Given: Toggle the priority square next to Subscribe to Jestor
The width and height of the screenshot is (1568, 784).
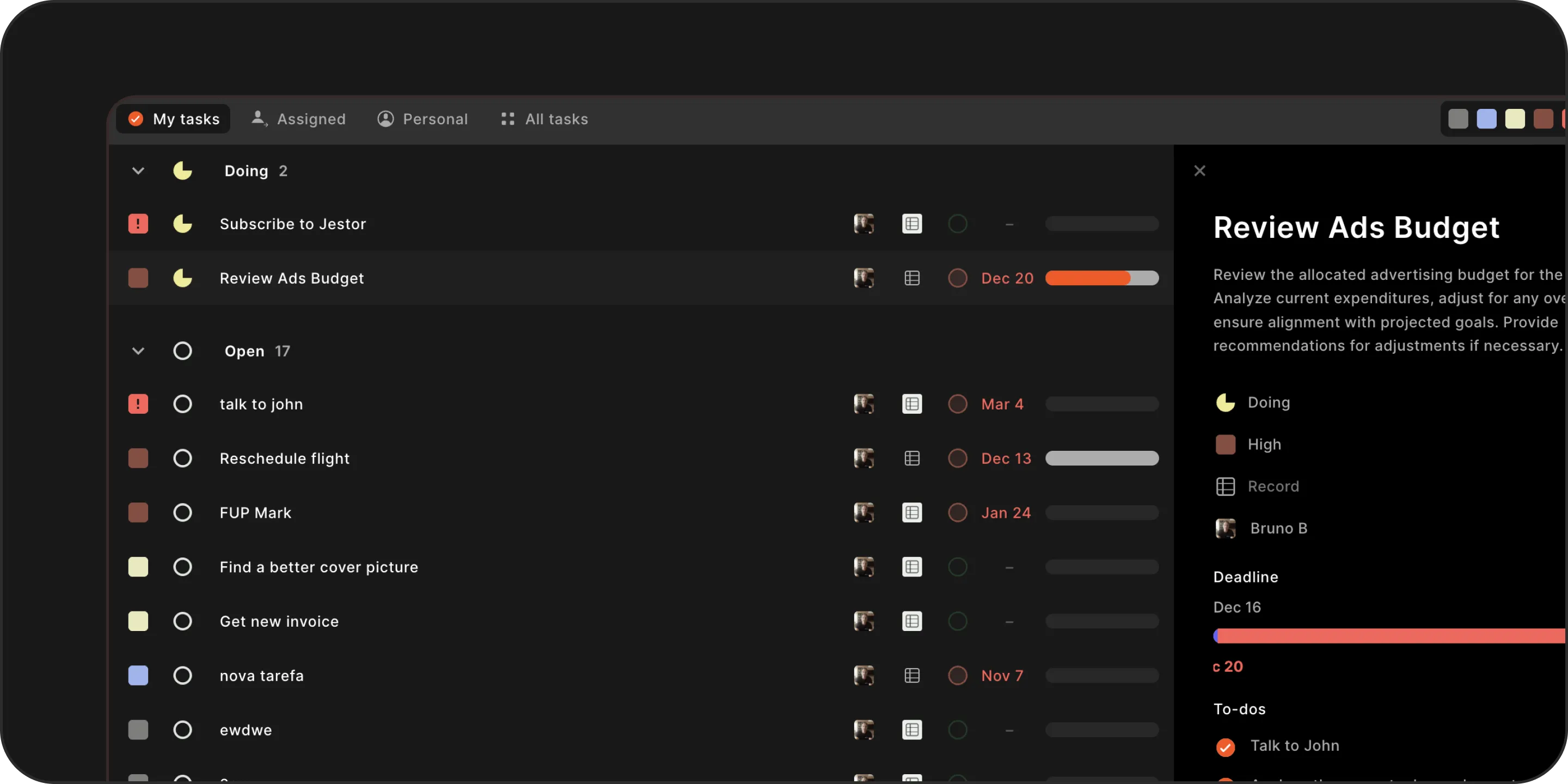Looking at the screenshot, I should pos(138,223).
